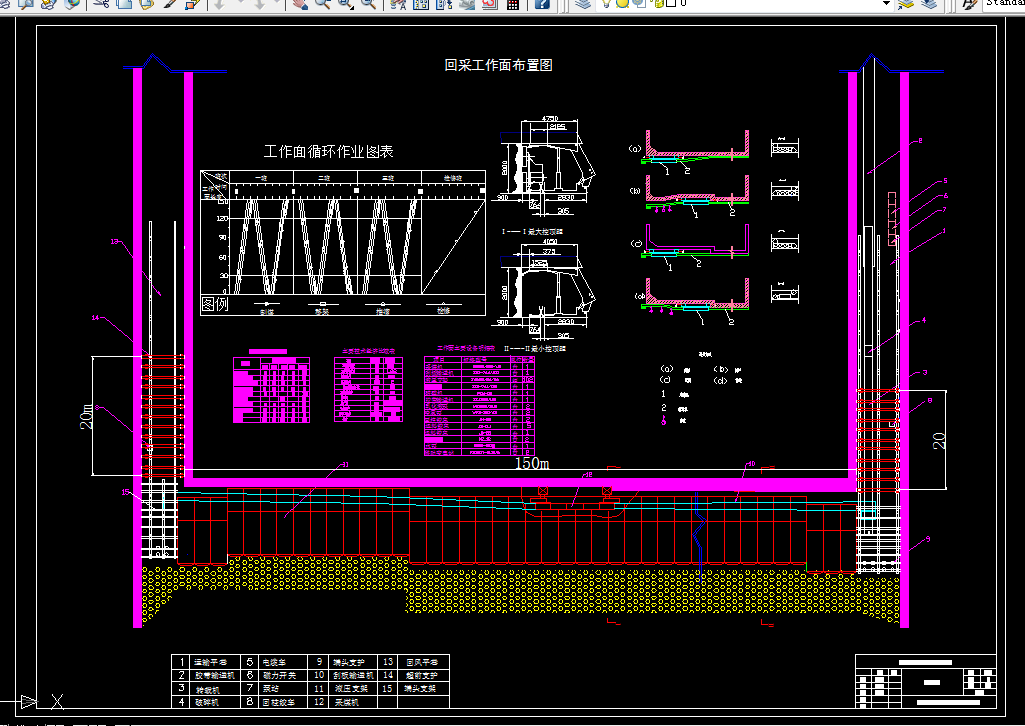Viewport: 1025px width, 726px height.
Task: Open the Tool Palettes window icon
Action: tap(443, 3)
